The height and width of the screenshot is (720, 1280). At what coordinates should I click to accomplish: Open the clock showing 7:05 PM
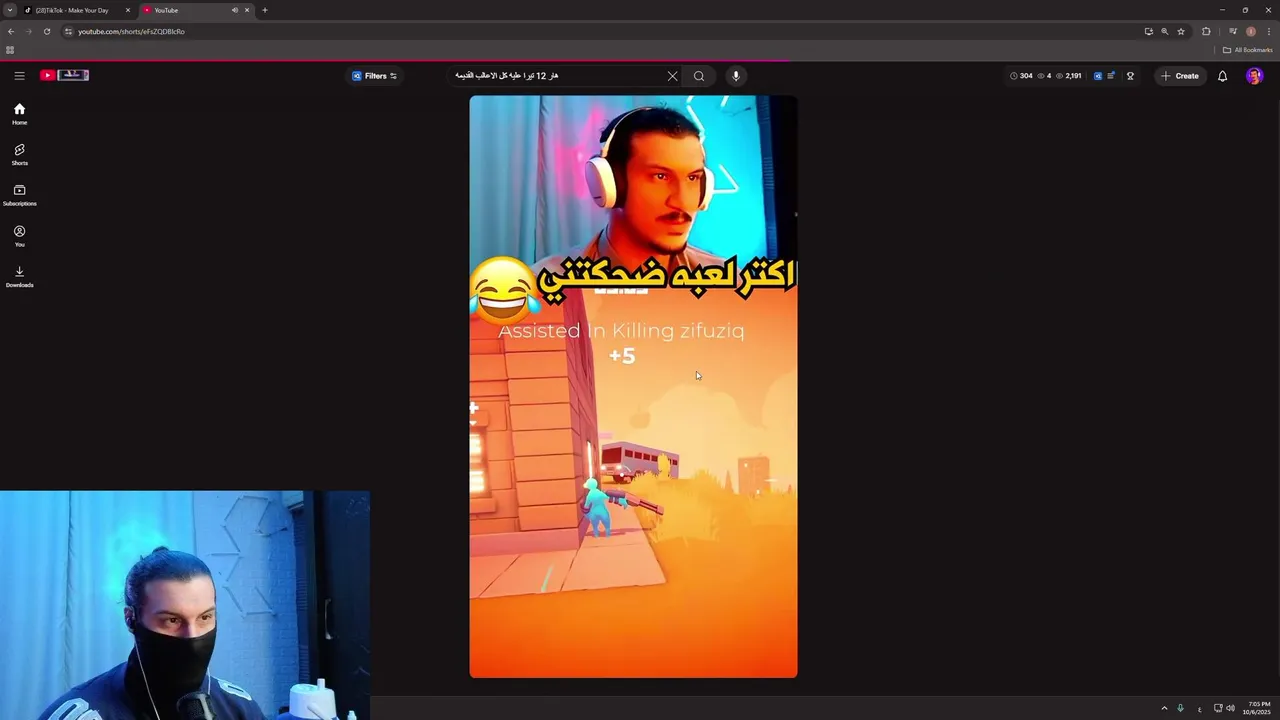coord(1258,708)
